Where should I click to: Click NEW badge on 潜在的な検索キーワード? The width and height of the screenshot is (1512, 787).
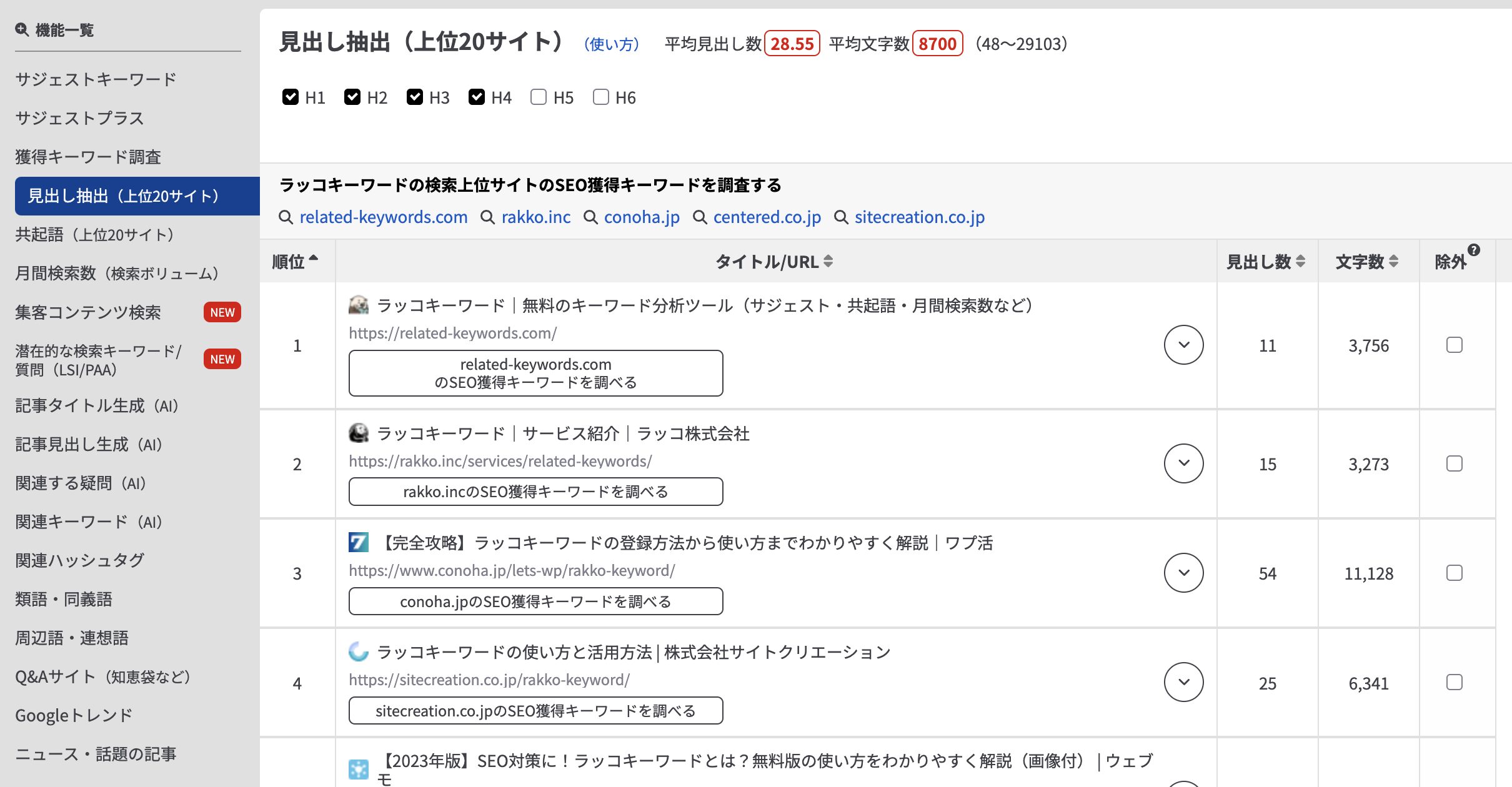(x=222, y=359)
